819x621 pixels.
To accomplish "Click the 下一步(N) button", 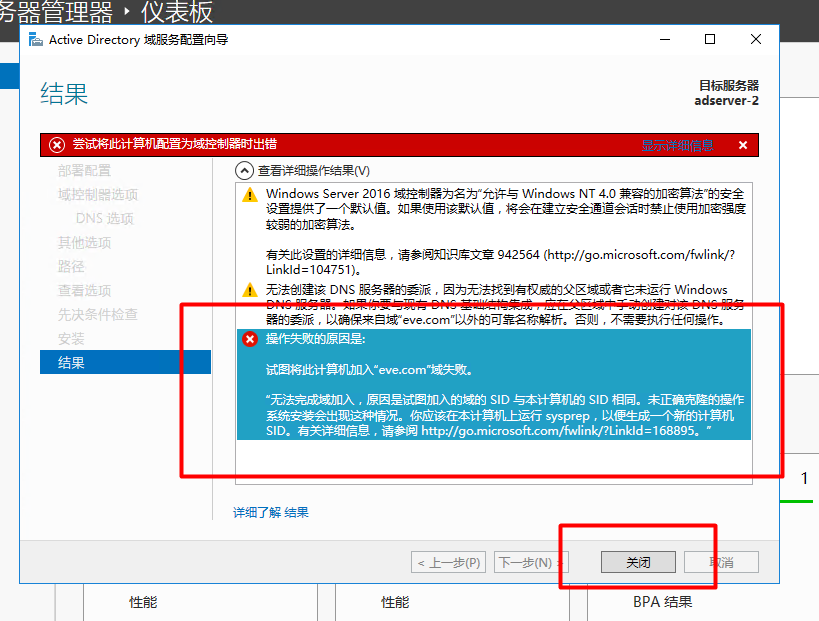I will 531,563.
